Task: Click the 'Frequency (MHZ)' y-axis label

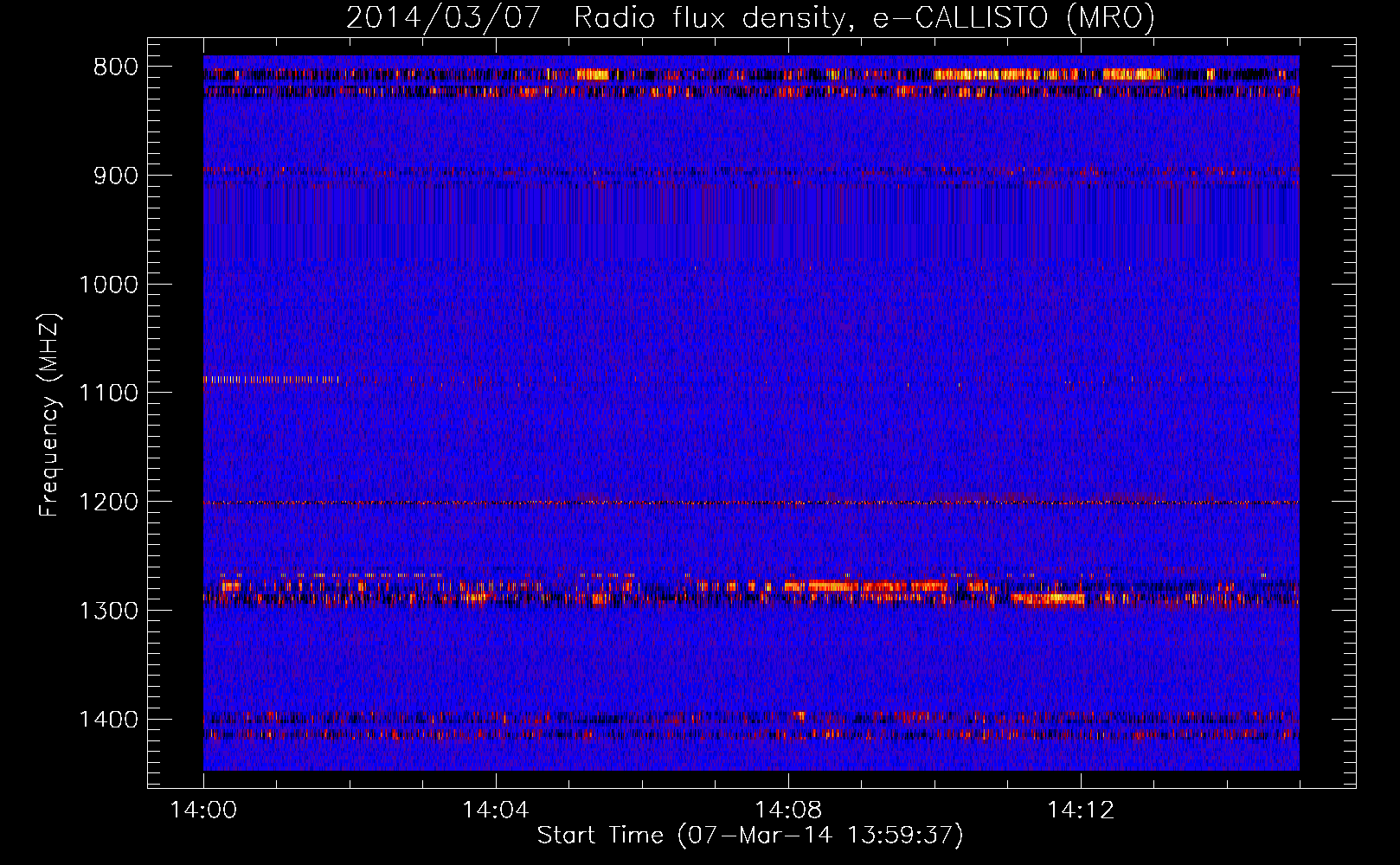Action: [49, 415]
